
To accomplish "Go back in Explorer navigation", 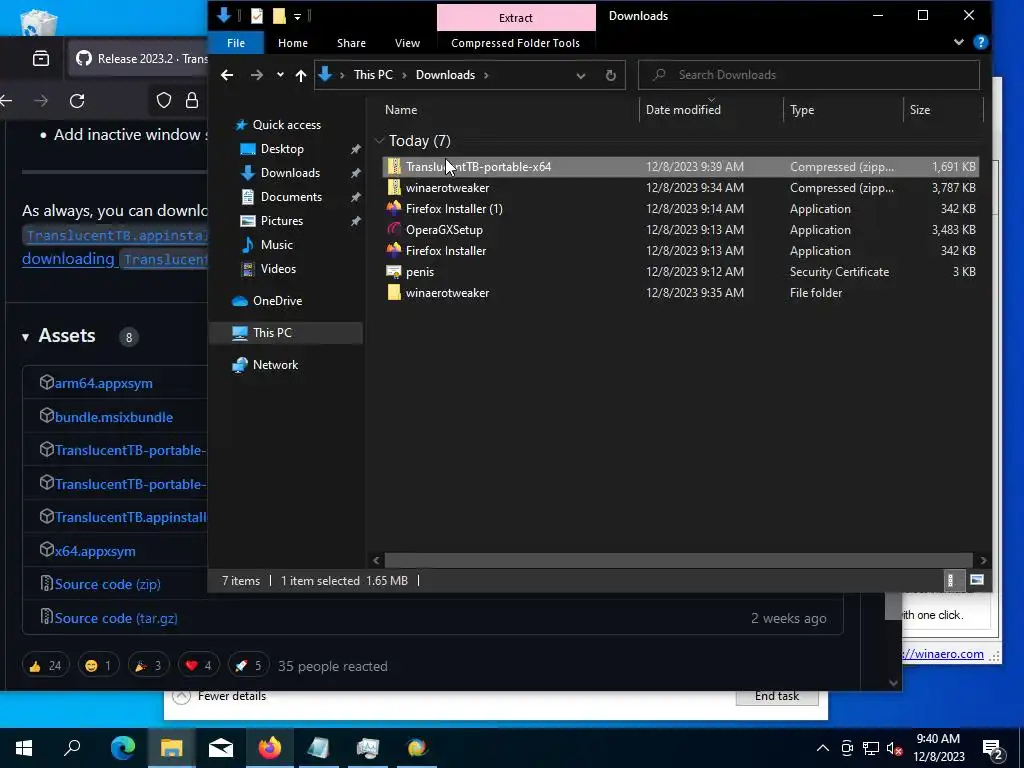I will point(227,75).
